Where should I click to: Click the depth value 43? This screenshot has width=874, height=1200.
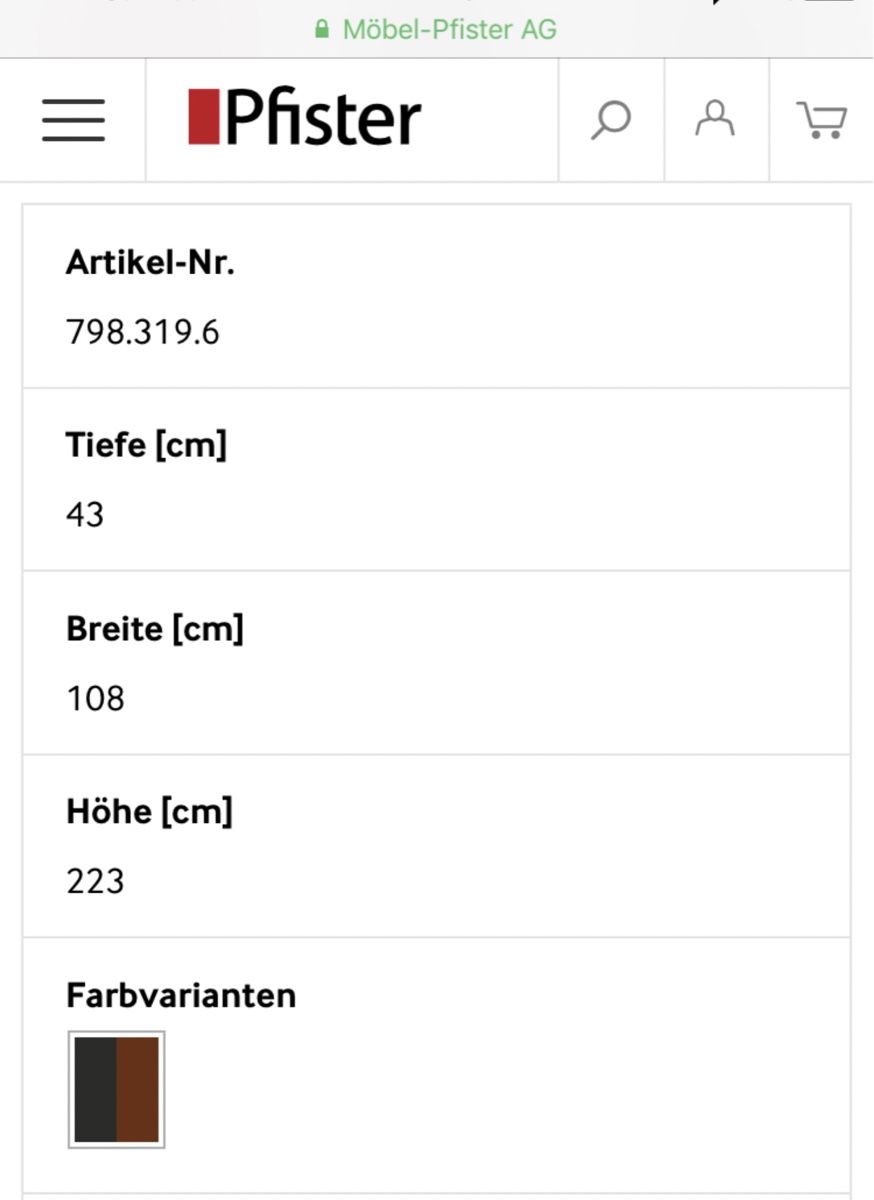tap(85, 514)
